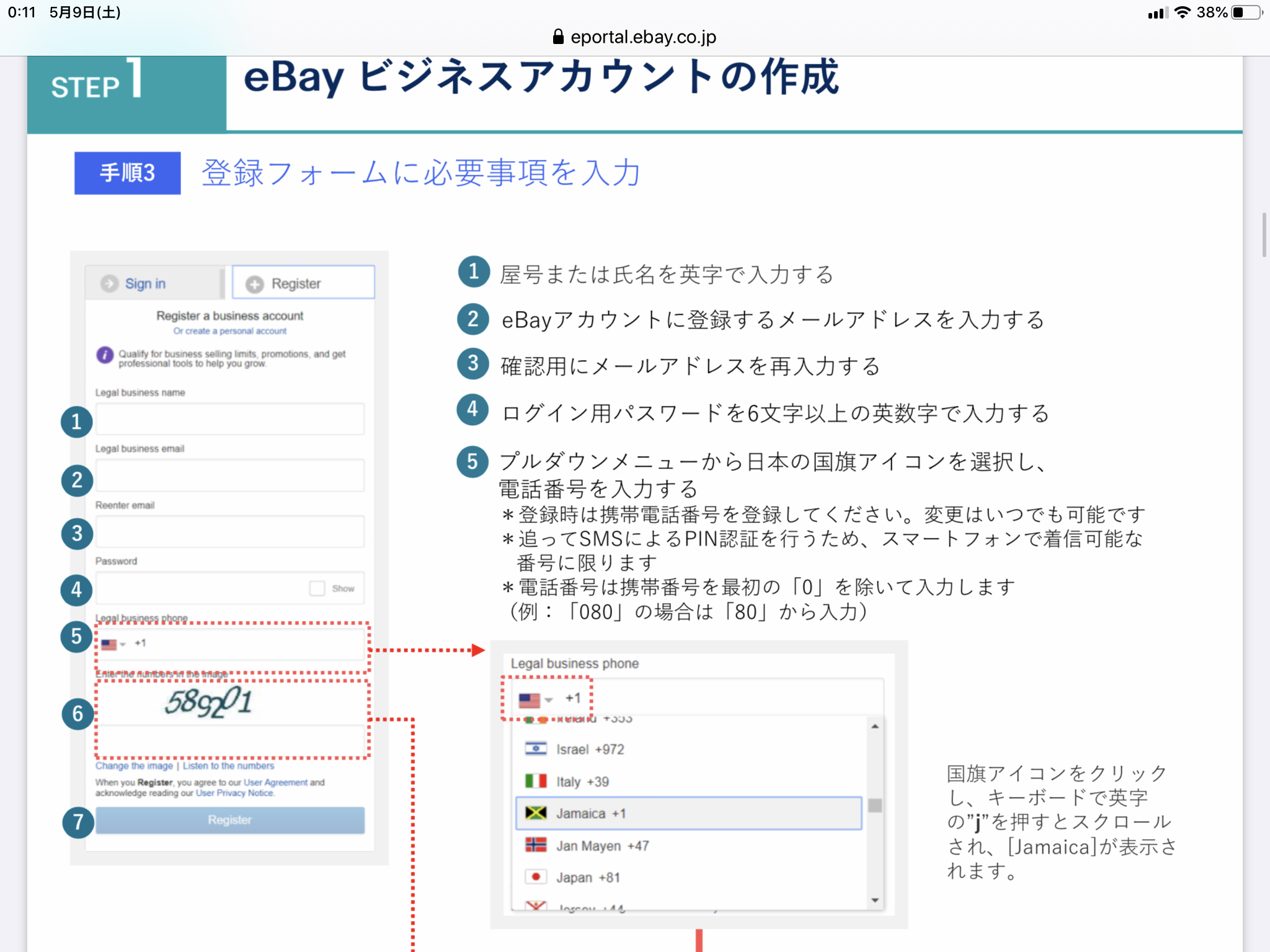Click the Jamaica flag icon
Viewport: 1270px width, 952px height.
coord(536,813)
